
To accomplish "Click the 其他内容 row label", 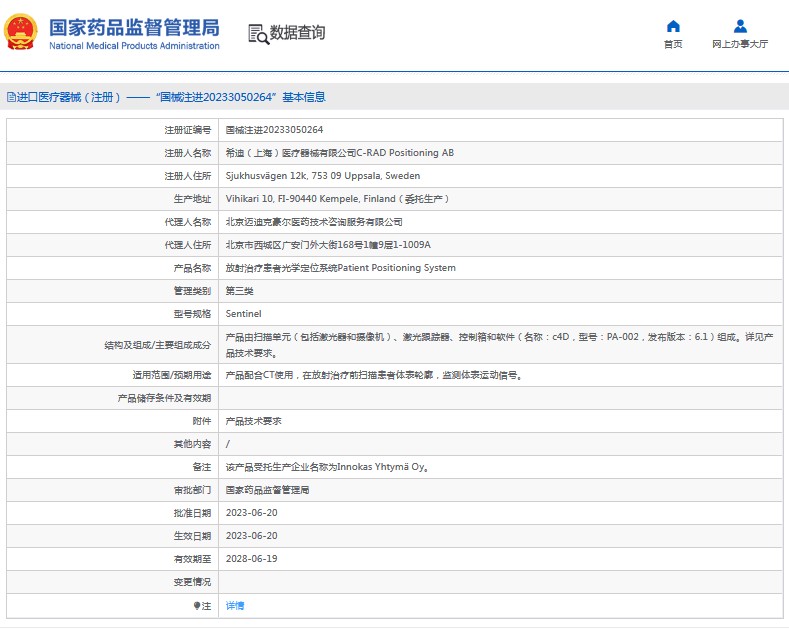I will click(192, 444).
